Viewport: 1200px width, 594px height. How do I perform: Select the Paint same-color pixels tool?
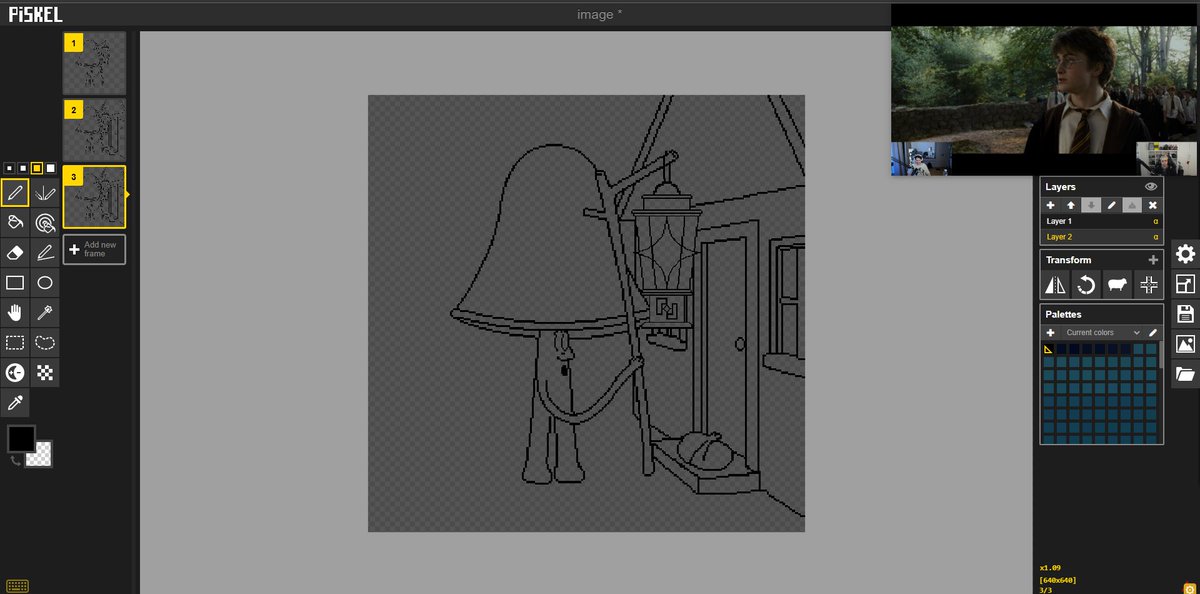pyautogui.click(x=45, y=222)
